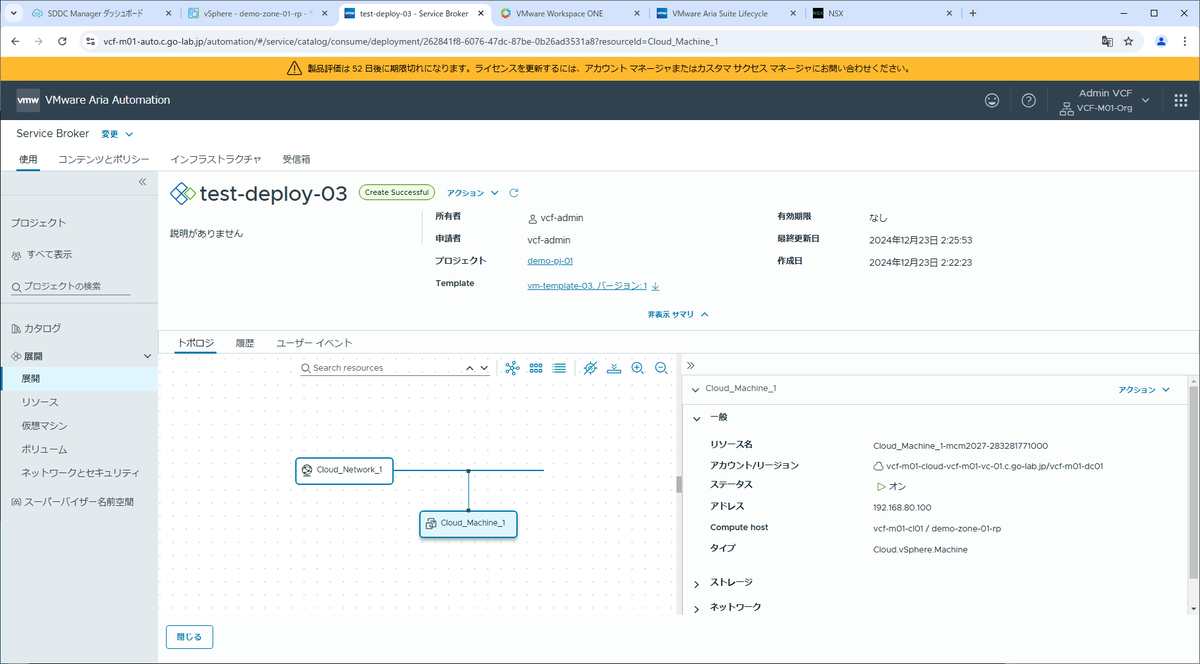Image resolution: width=1200 pixels, height=664 pixels.
Task: Open スーパーバイザー名前空間 in sidebar
Action: [x=72, y=501]
